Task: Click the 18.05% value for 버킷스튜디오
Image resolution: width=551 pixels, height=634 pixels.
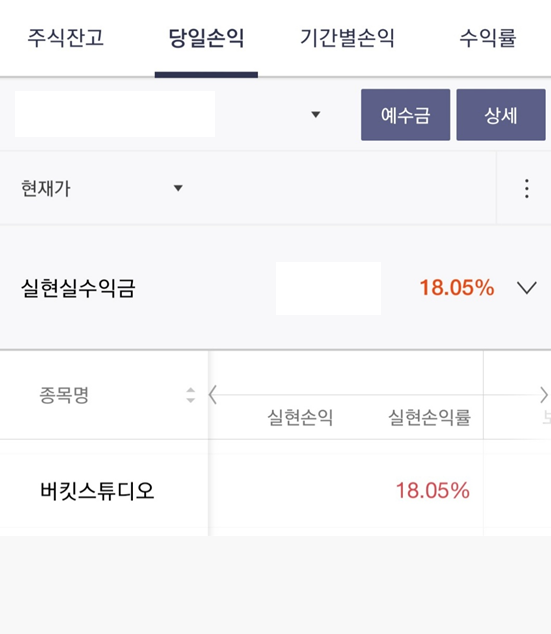Action: 433,490
